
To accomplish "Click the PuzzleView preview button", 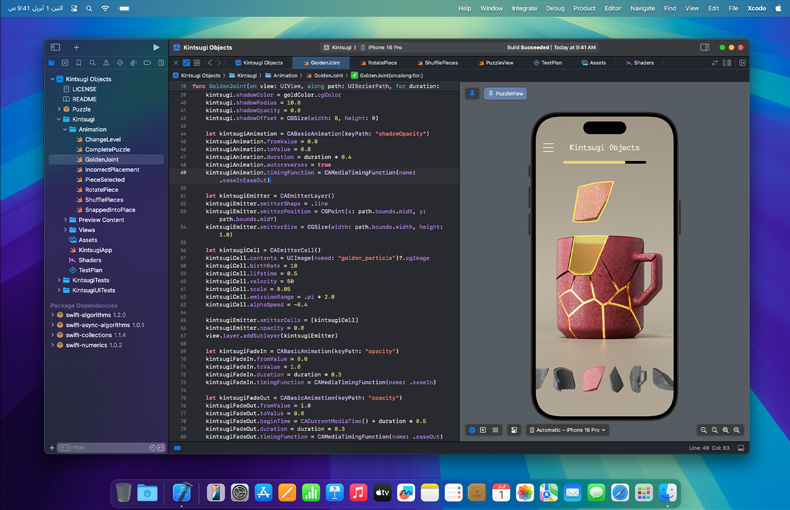I will click(x=505, y=93).
